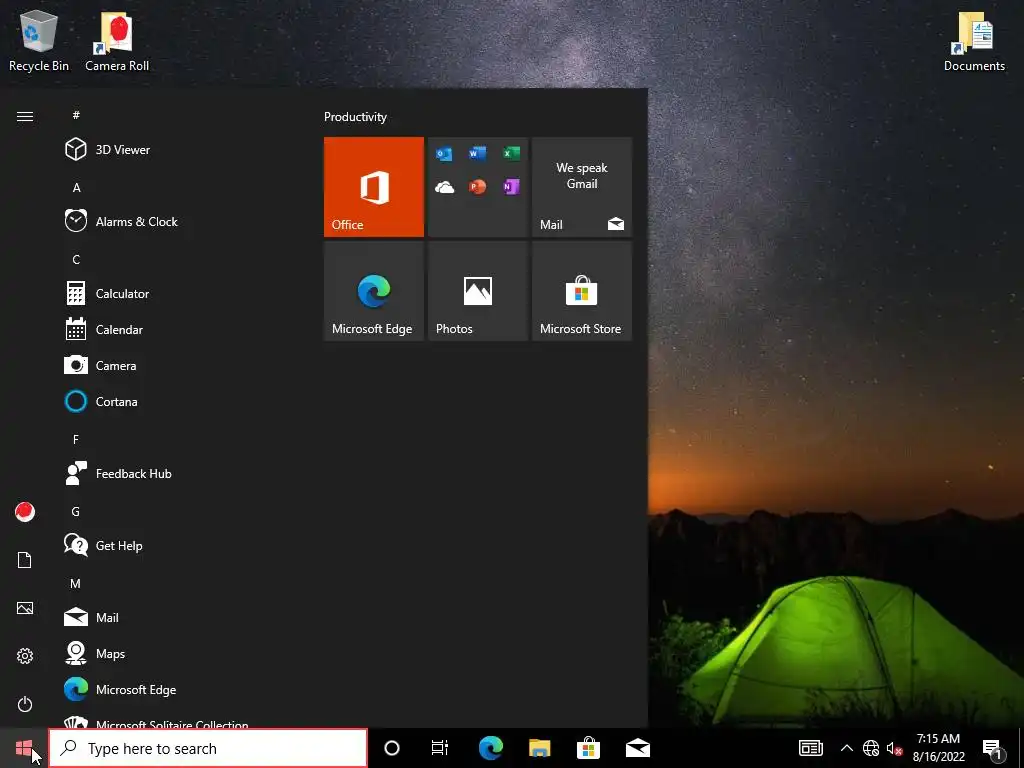Open OneDrive in the Office folder tile
Viewport: 1024px width, 768px height.
pyautogui.click(x=444, y=187)
